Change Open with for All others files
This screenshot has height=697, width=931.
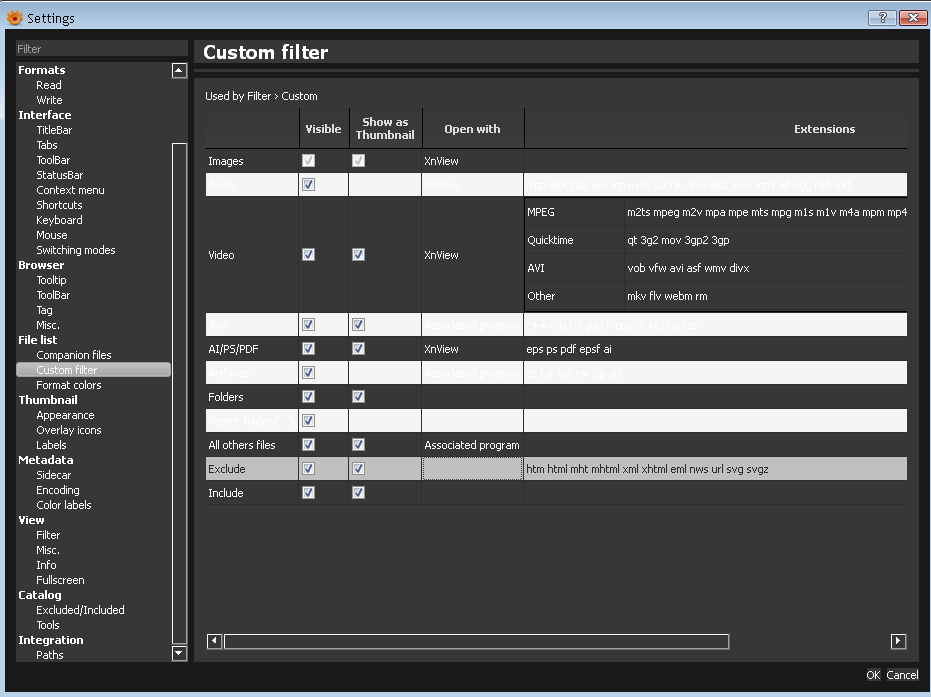click(472, 445)
